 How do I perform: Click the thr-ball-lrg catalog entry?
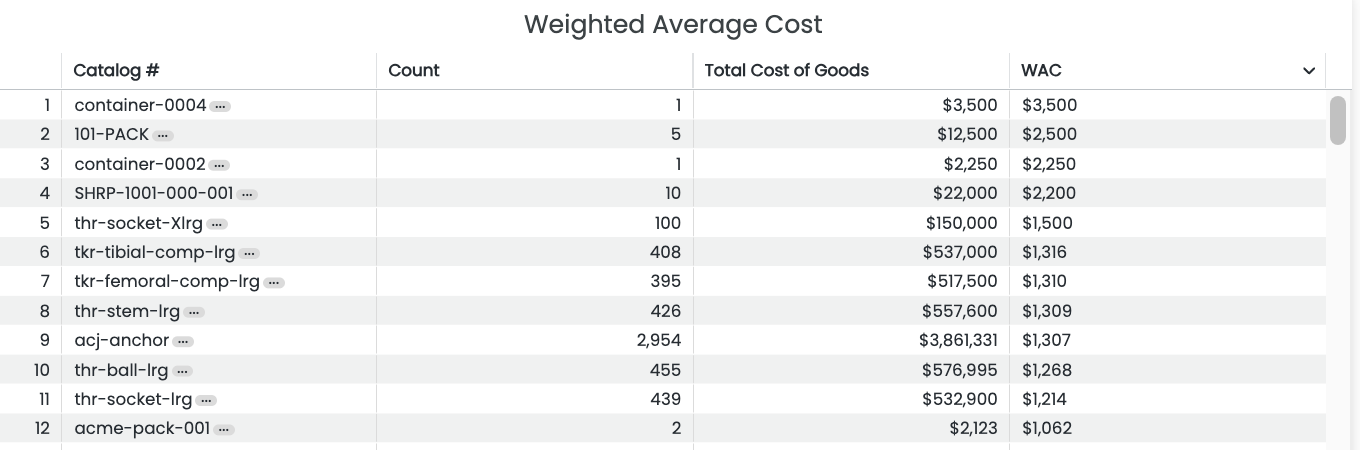point(121,370)
